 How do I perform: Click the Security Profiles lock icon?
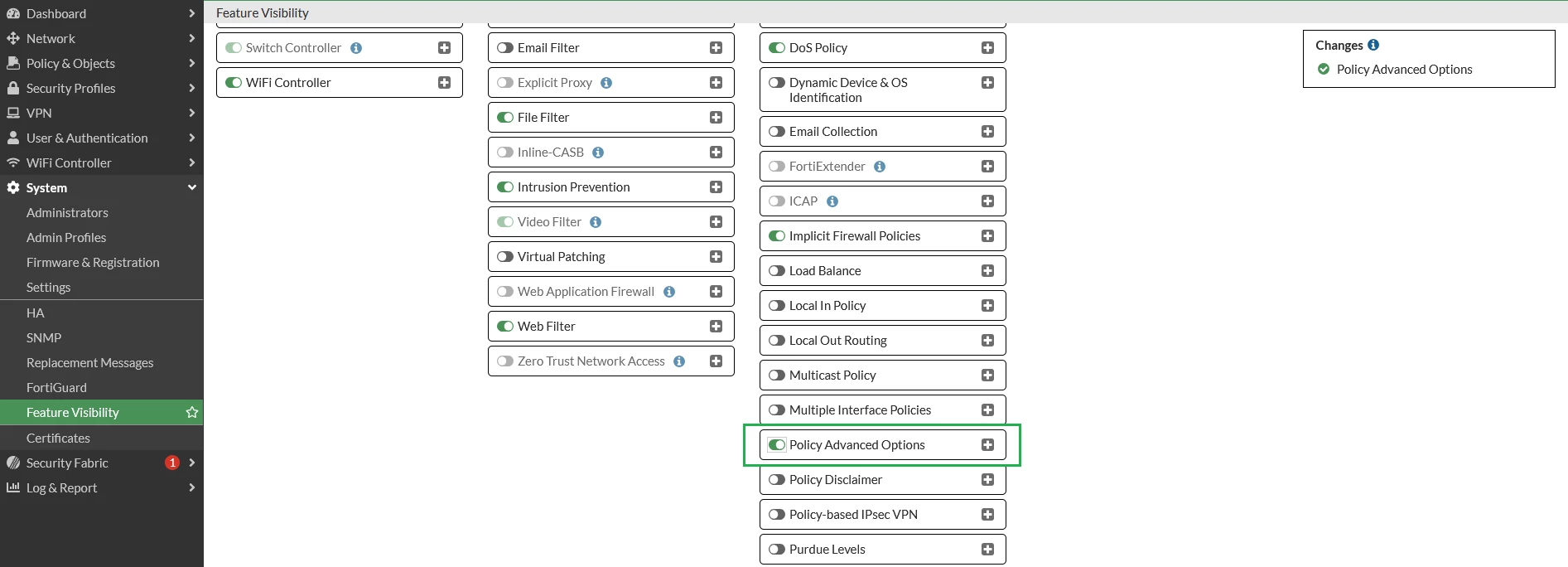click(13, 88)
